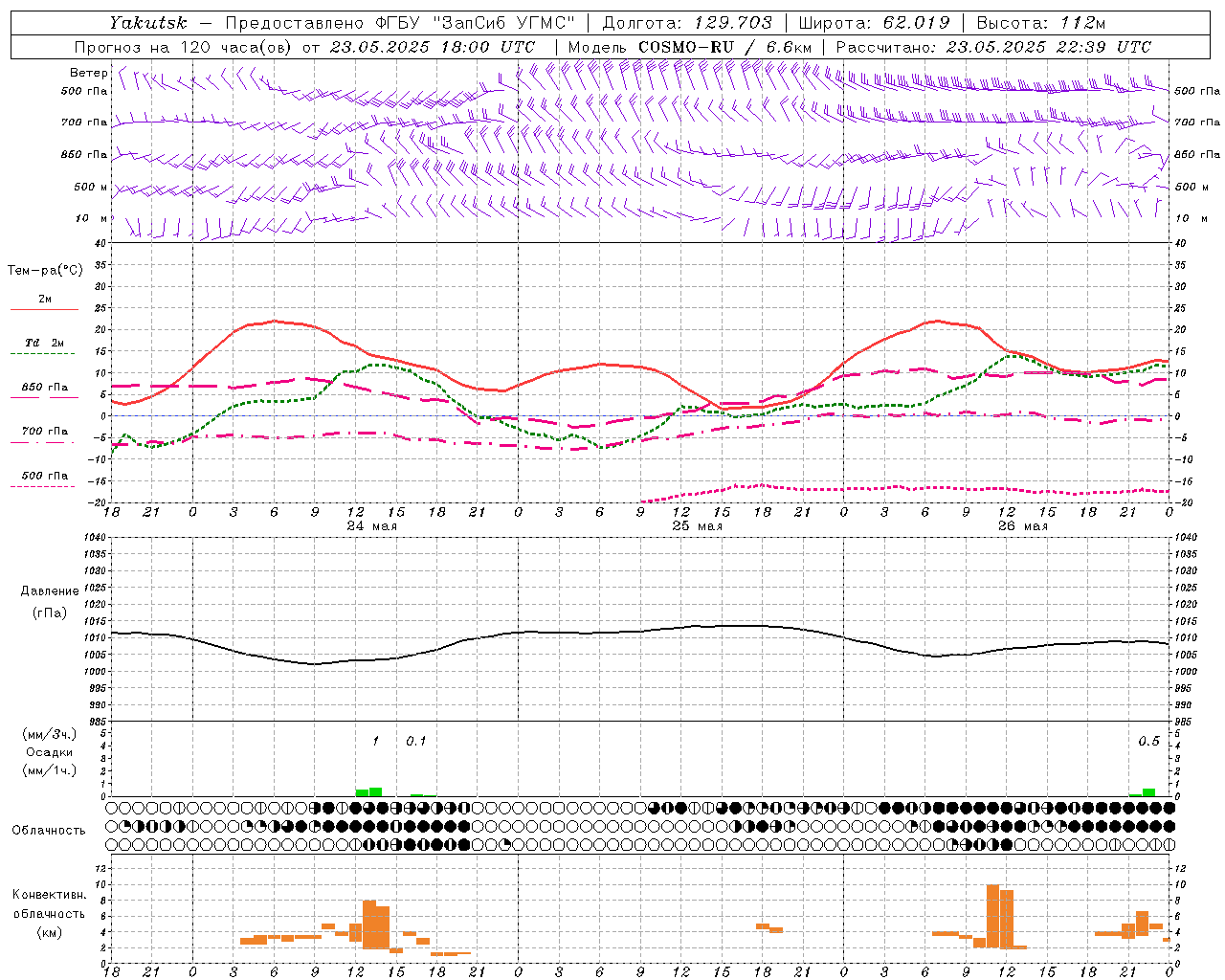Click the Рассчитано: 23.05.2025 22:39 UTC text
Viewport: 1225px width, 980px height.
[x=993, y=47]
